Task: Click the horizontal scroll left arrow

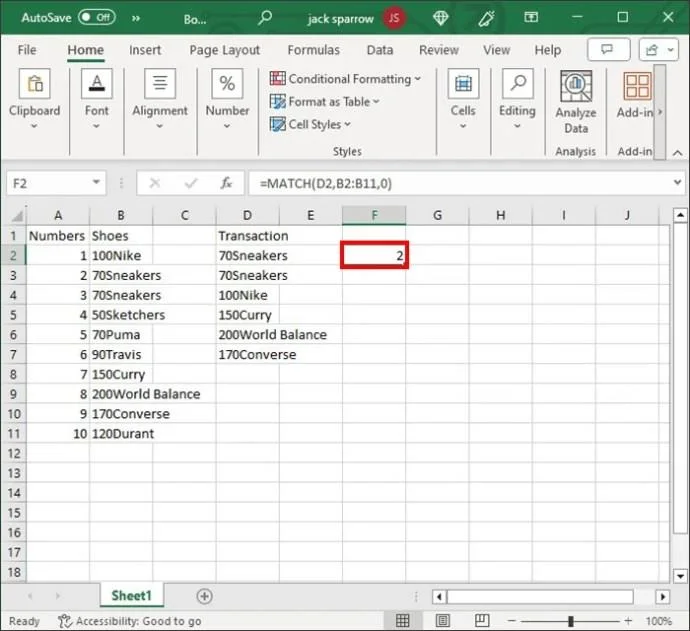Action: (439, 597)
